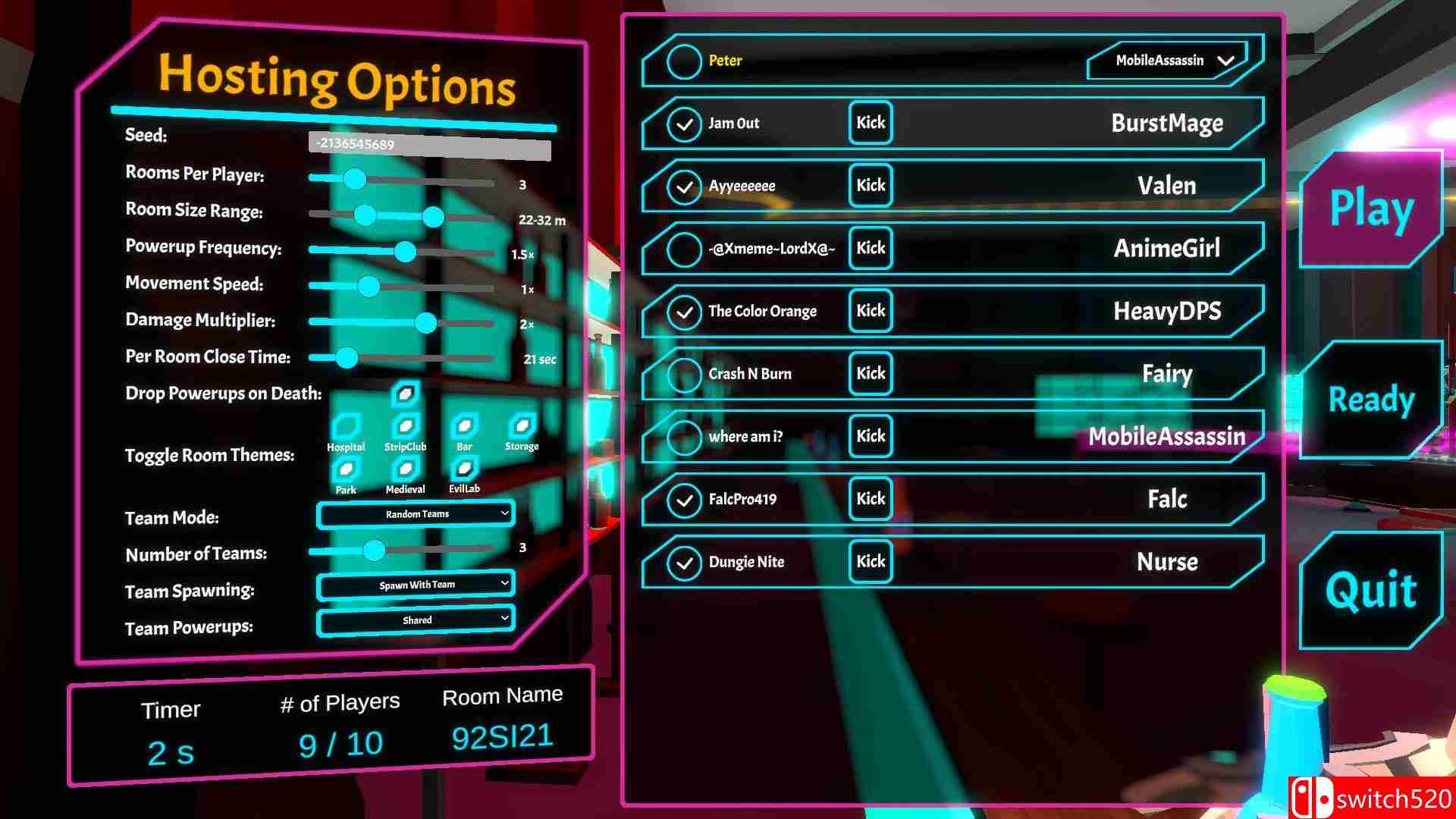Select the Medieval room theme icon
The image size is (1456, 819).
pos(403,471)
